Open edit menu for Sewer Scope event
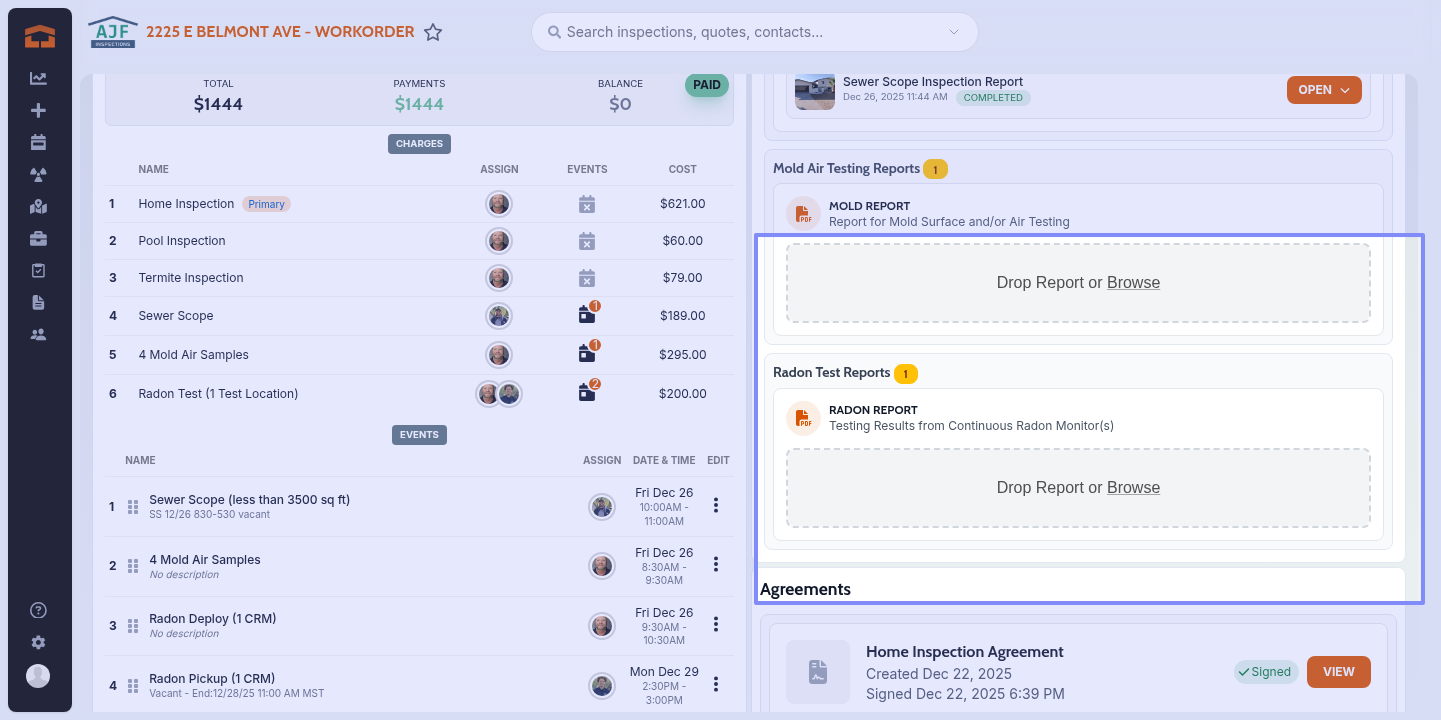Screen dimensions: 1441x720 tap(716, 506)
